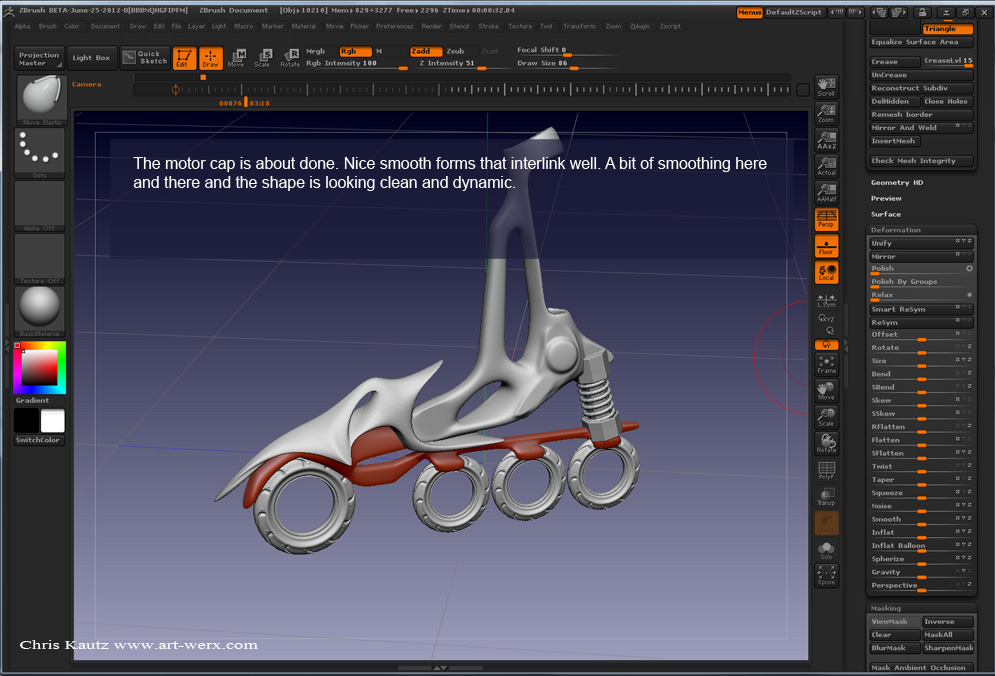
Task: Click the MaskAll button
Action: pos(948,635)
